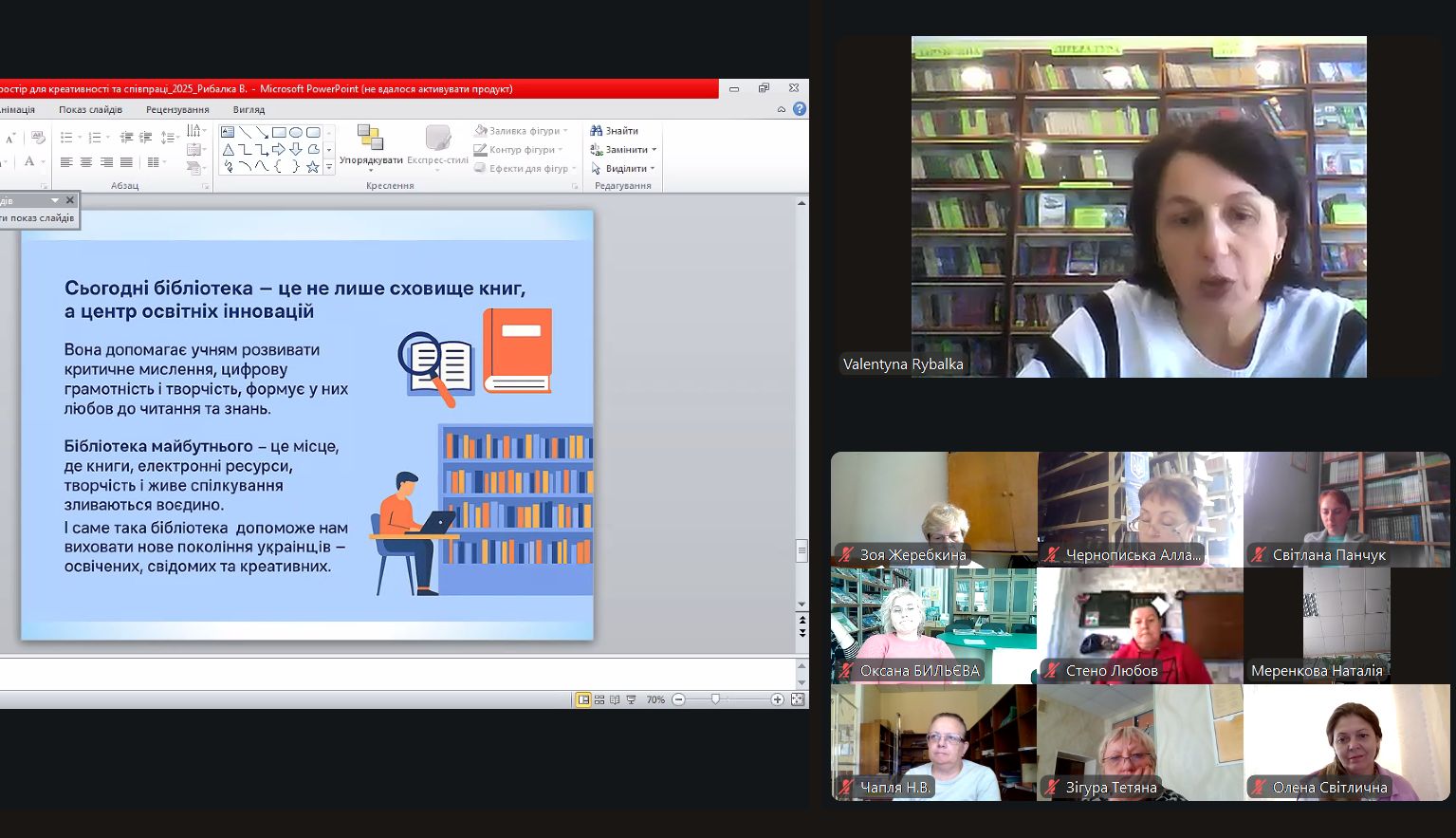Click the Знайти button

[615, 131]
